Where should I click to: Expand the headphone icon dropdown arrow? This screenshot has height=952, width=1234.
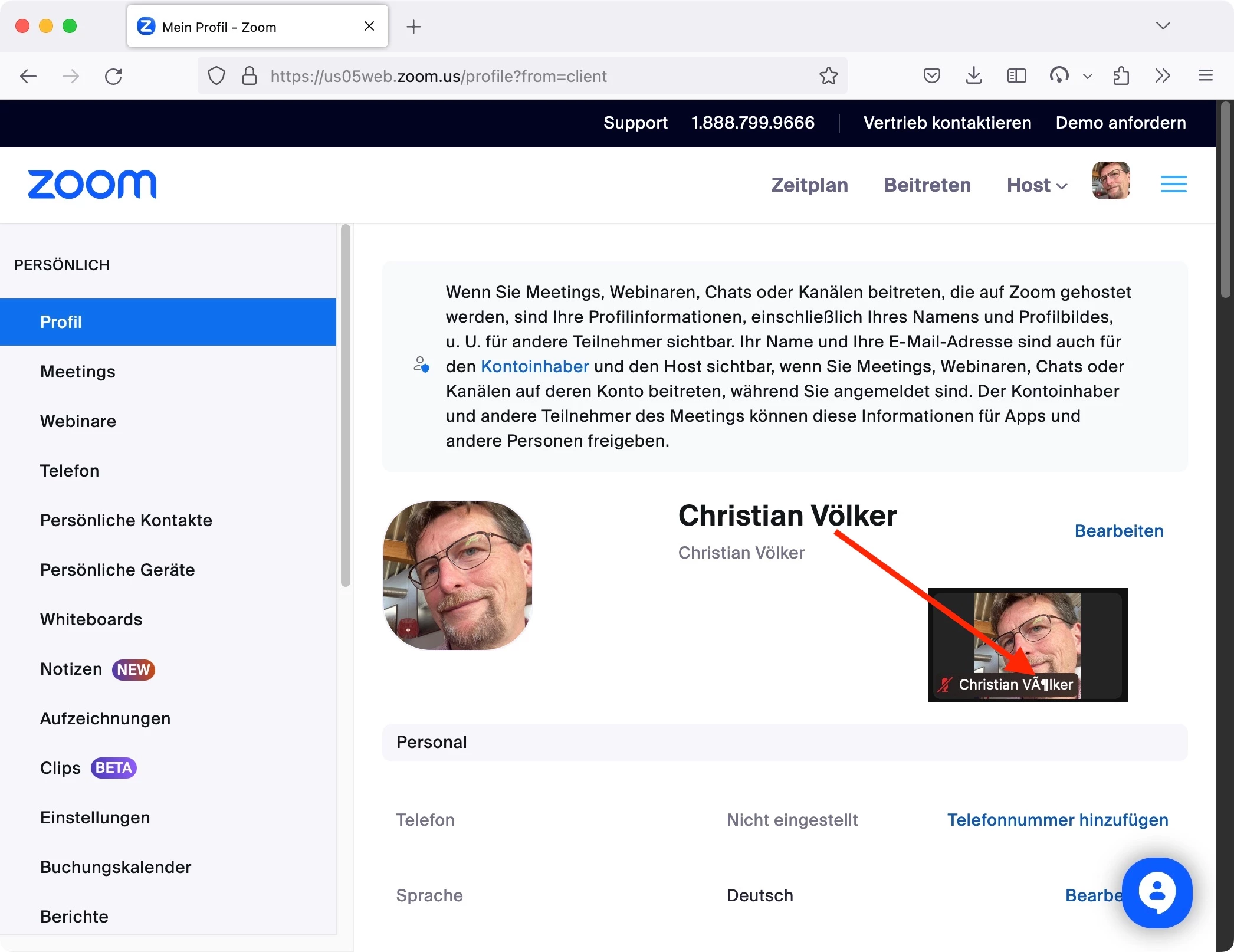[1088, 76]
